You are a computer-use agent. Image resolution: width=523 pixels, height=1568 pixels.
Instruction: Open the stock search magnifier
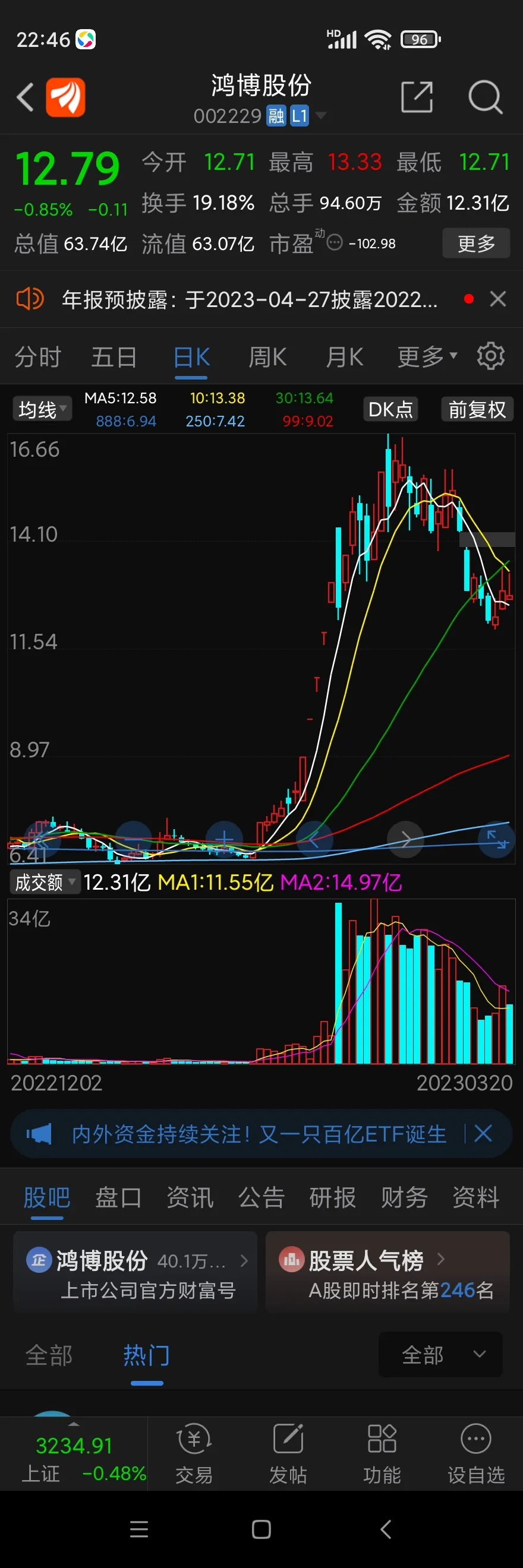pos(485,97)
